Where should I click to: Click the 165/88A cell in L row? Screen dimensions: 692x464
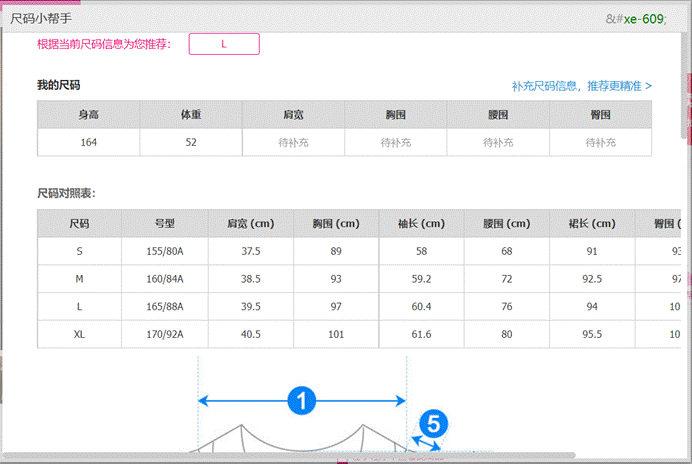[x=165, y=306]
